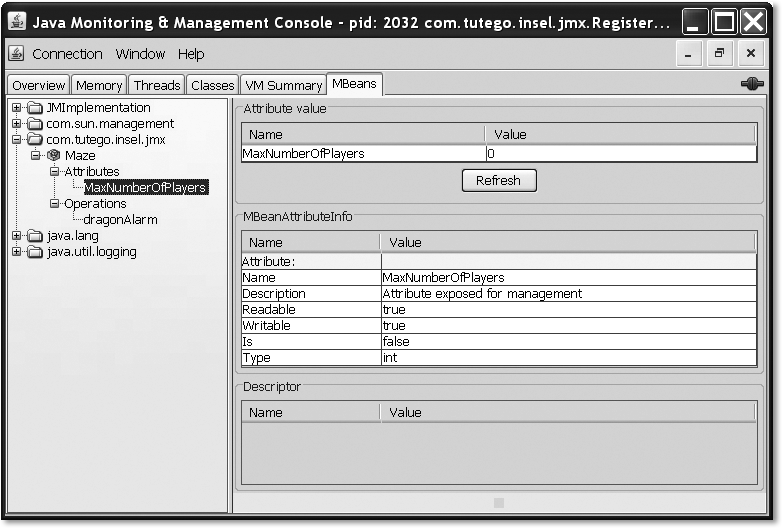Click the Refresh button
782x528 pixels.
click(x=499, y=180)
